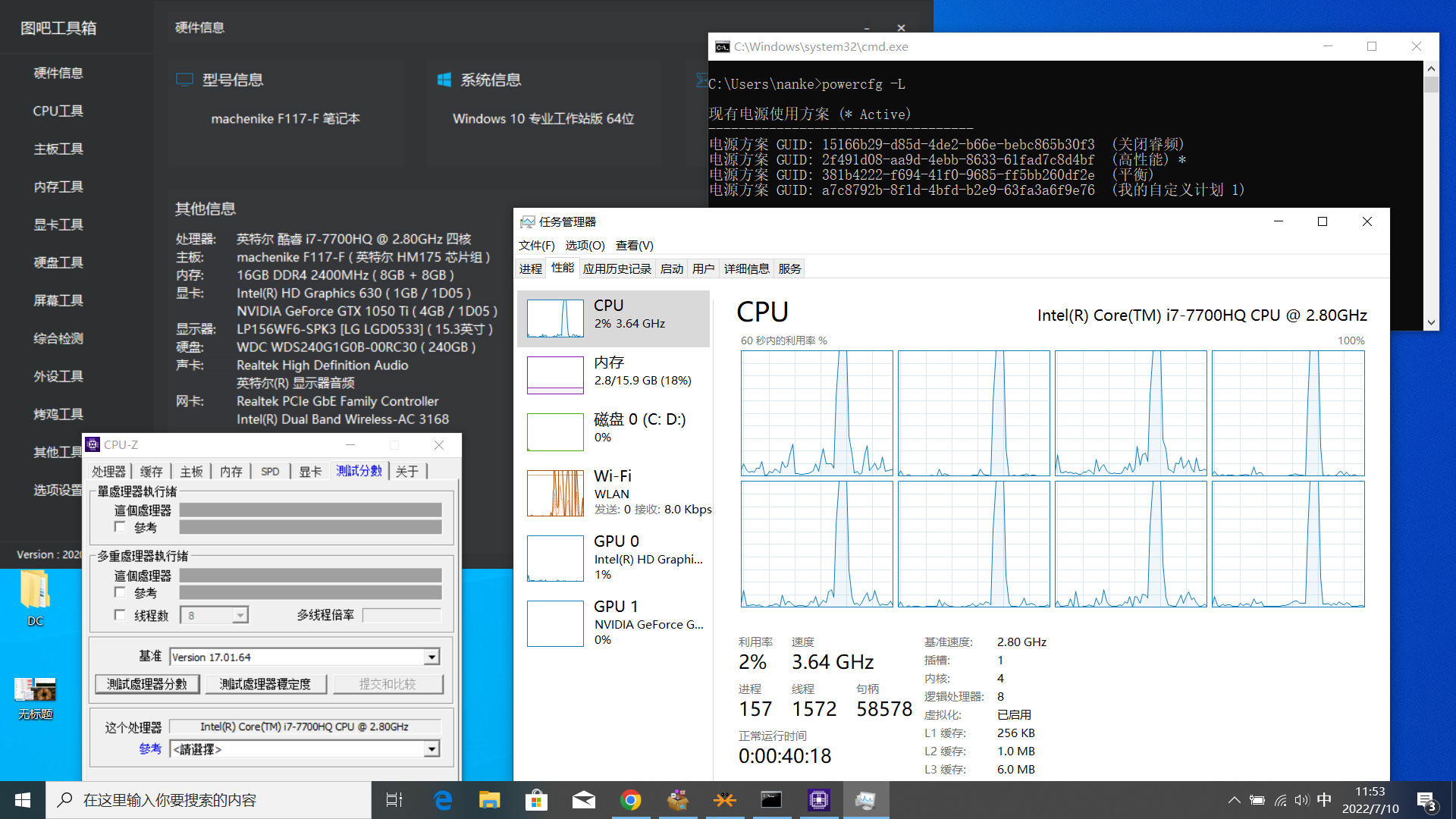
Task: Click the taskbar volume speaker icon
Action: (1302, 800)
